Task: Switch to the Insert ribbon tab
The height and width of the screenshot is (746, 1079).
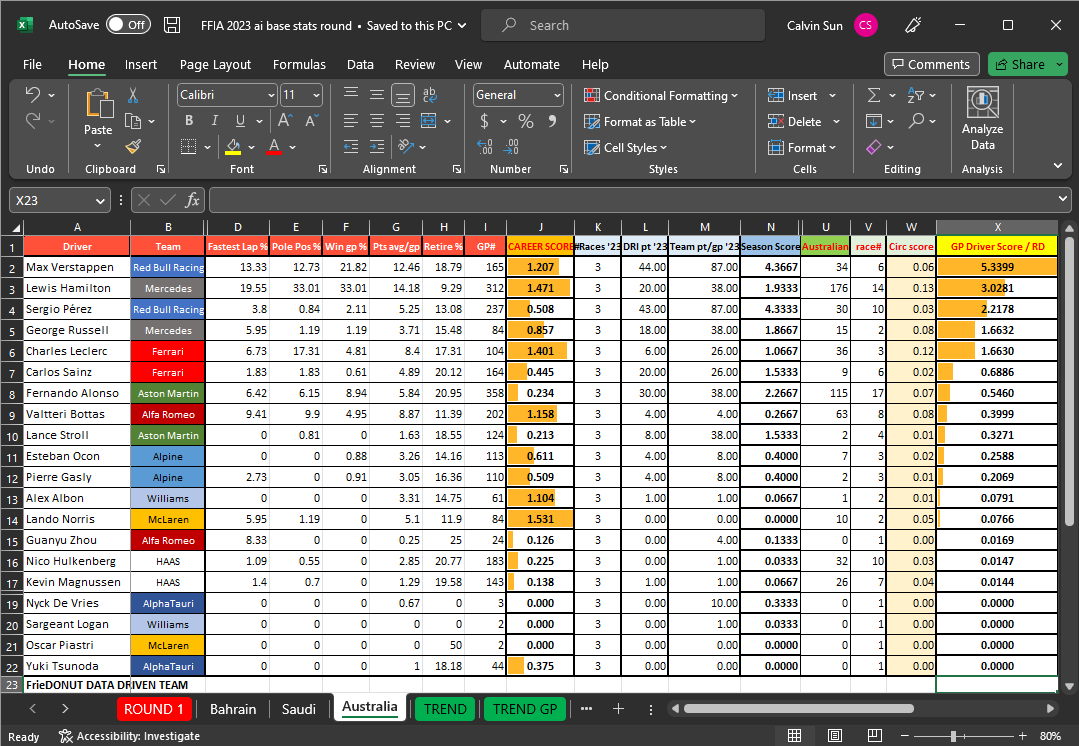Action: [x=140, y=65]
